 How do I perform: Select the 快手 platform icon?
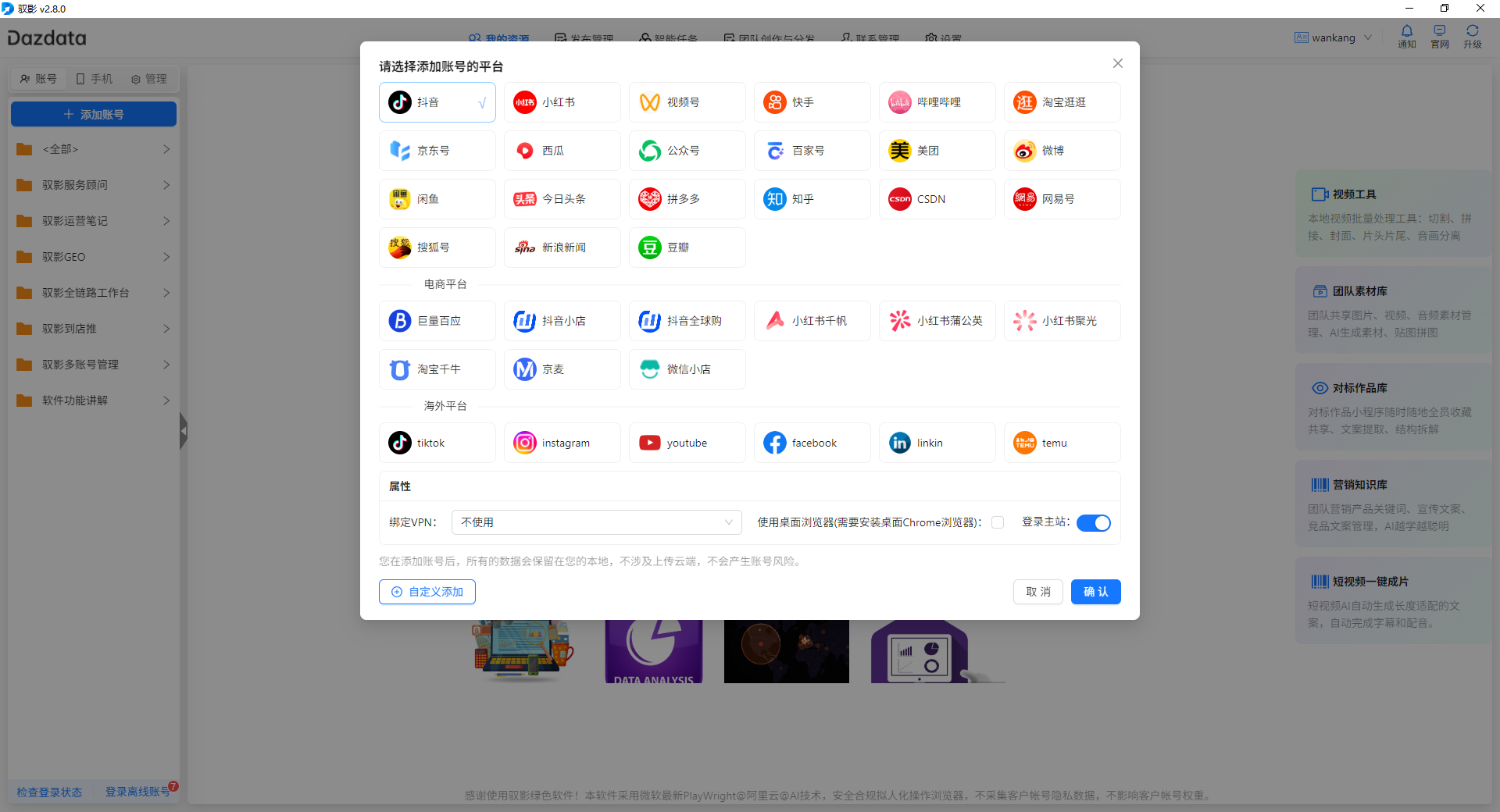tap(775, 102)
